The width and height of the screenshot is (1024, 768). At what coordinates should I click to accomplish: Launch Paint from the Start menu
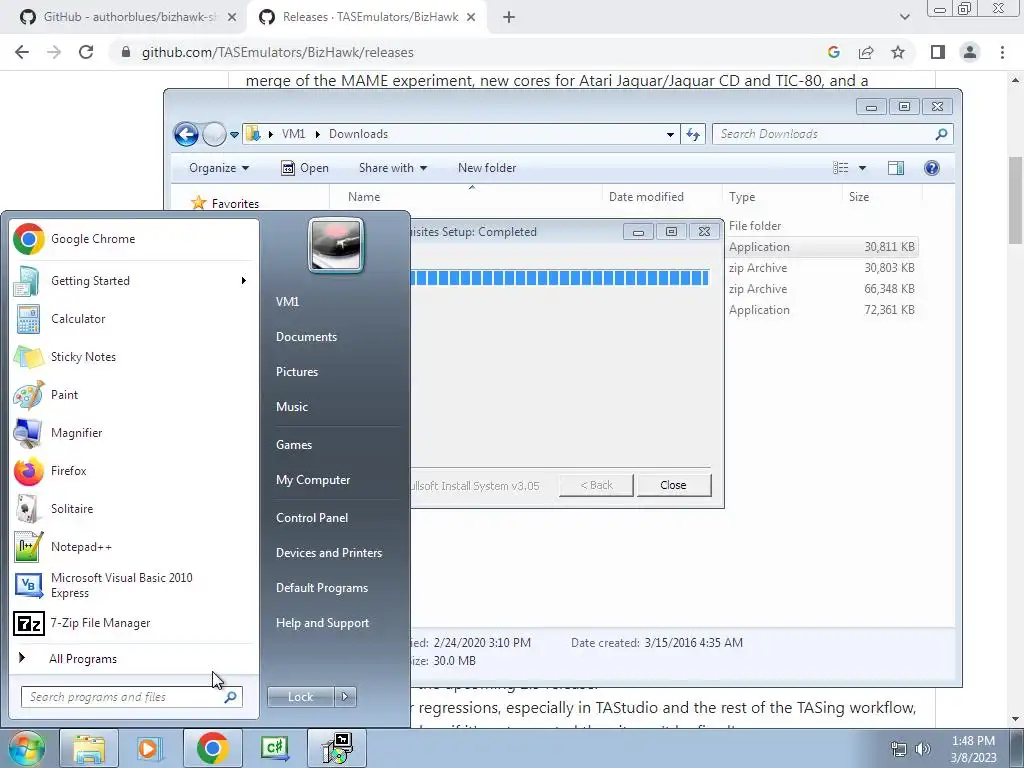(131, 394)
